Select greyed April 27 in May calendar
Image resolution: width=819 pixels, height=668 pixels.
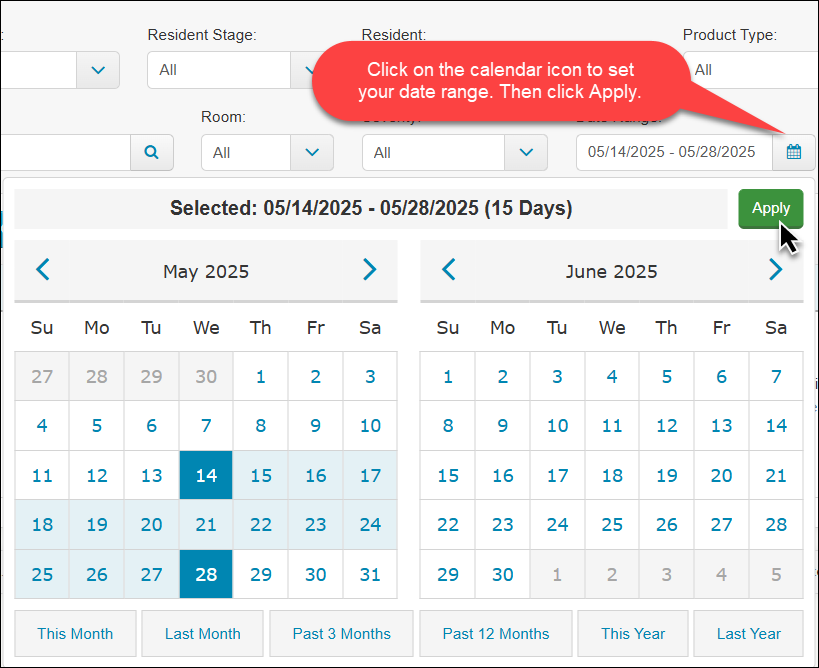click(x=42, y=376)
